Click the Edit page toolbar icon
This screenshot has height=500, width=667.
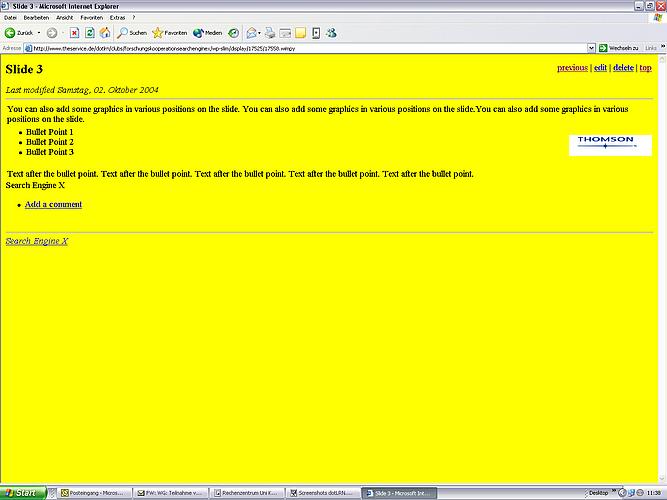pyautogui.click(x=285, y=33)
